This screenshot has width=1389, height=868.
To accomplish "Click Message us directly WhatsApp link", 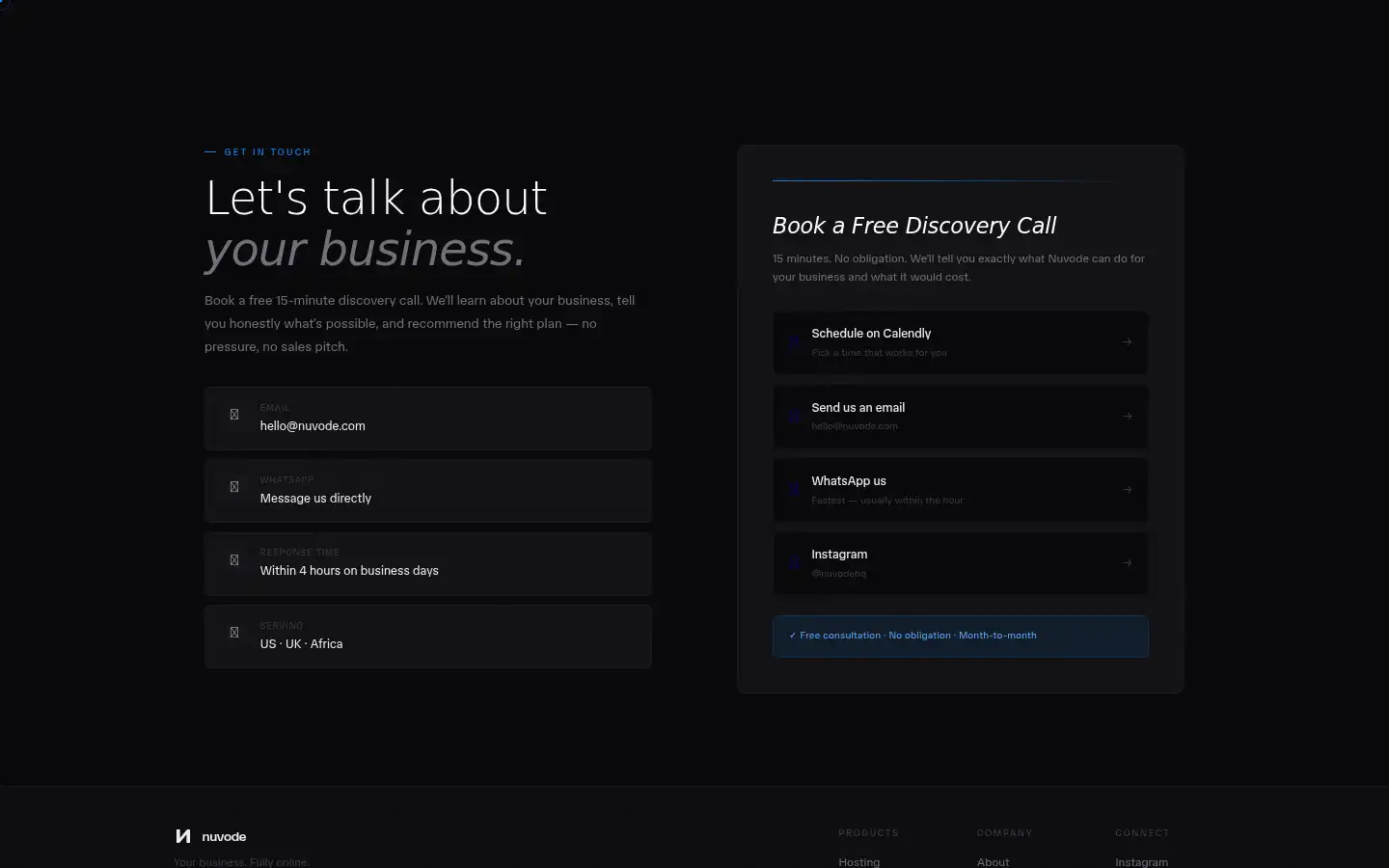I will (x=315, y=498).
